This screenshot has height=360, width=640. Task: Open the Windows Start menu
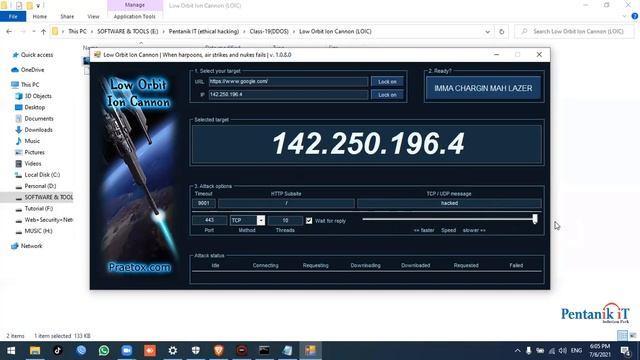pyautogui.click(x=11, y=351)
